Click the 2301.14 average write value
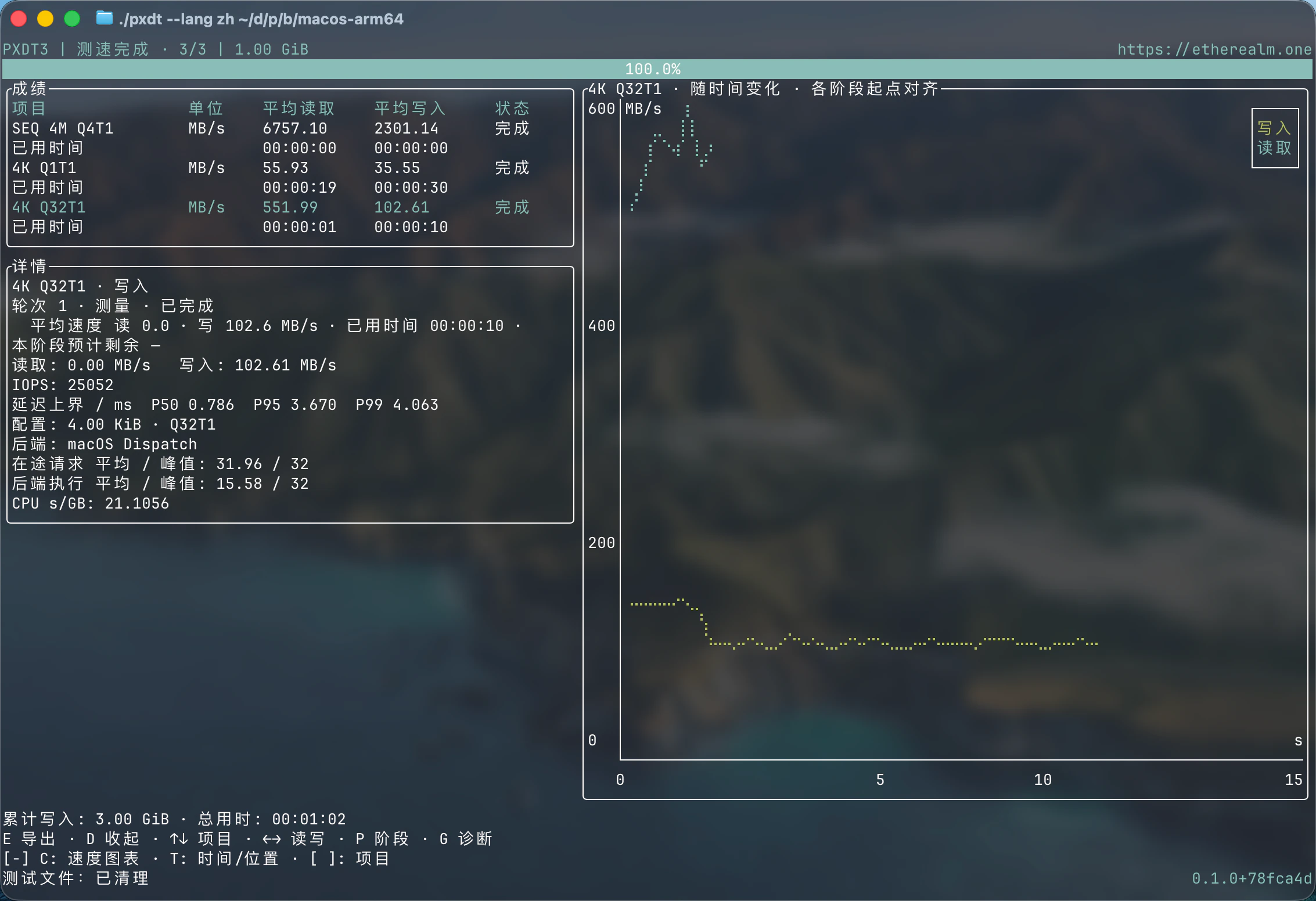 407,128
